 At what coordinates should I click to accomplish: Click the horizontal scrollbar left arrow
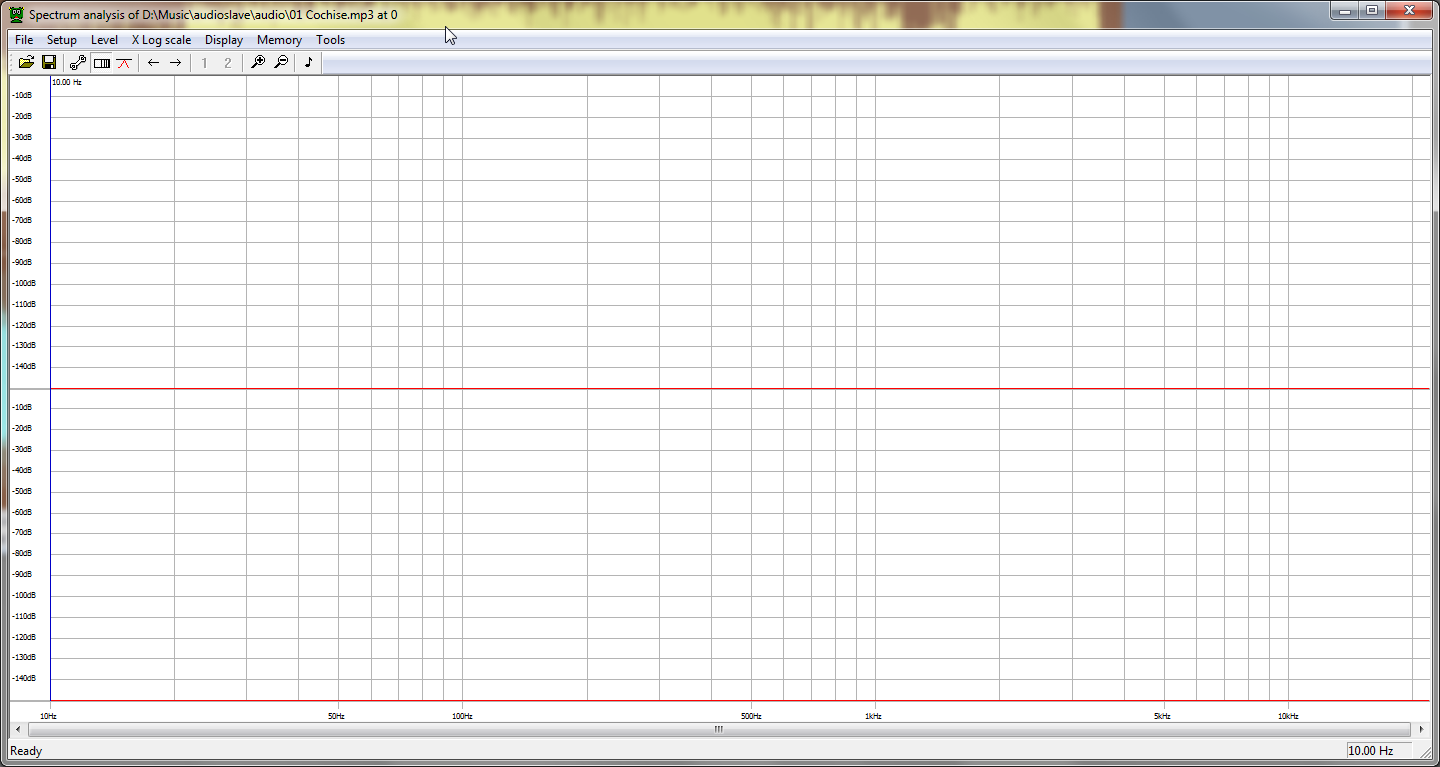18,729
